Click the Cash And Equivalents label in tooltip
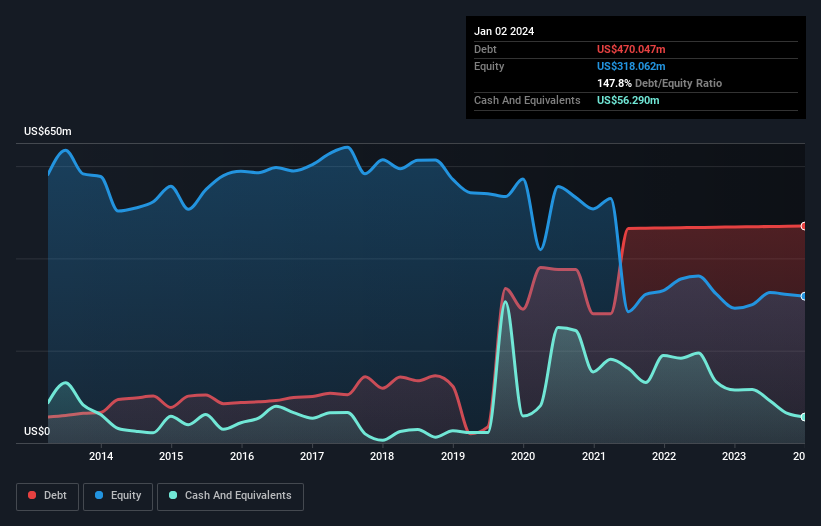The image size is (821, 526). tap(527, 100)
